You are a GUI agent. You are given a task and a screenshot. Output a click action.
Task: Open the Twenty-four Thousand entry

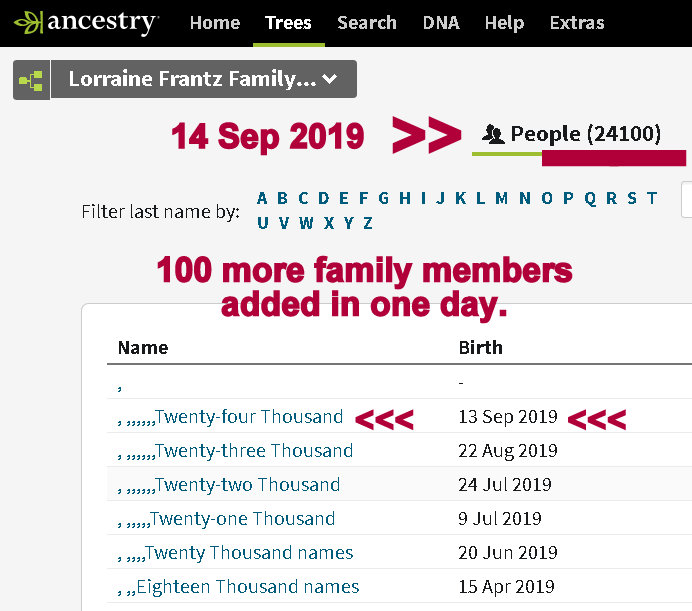248,417
